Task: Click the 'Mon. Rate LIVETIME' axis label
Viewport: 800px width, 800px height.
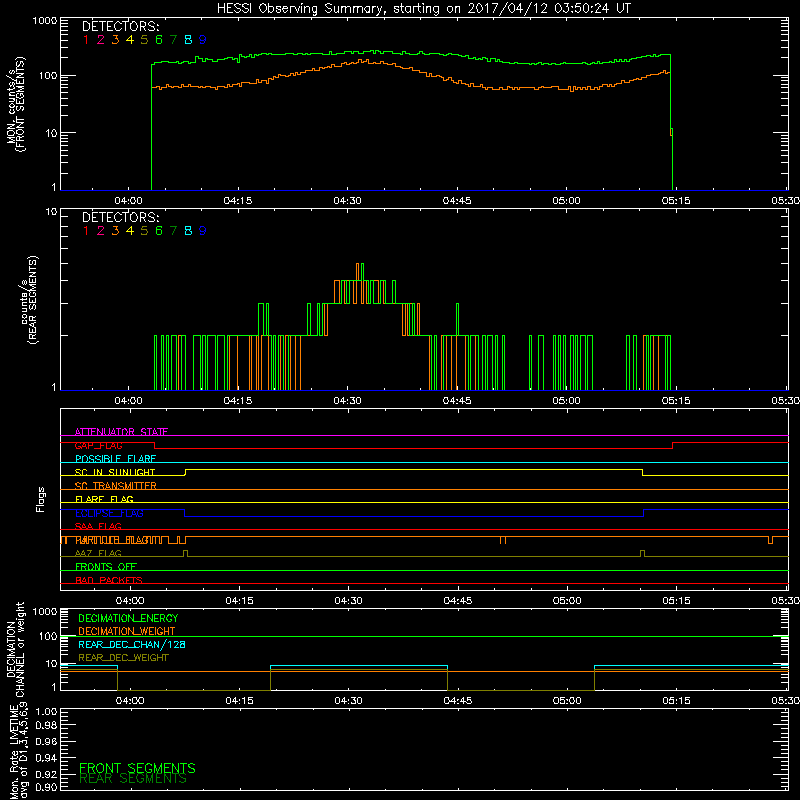Action: tap(15, 752)
